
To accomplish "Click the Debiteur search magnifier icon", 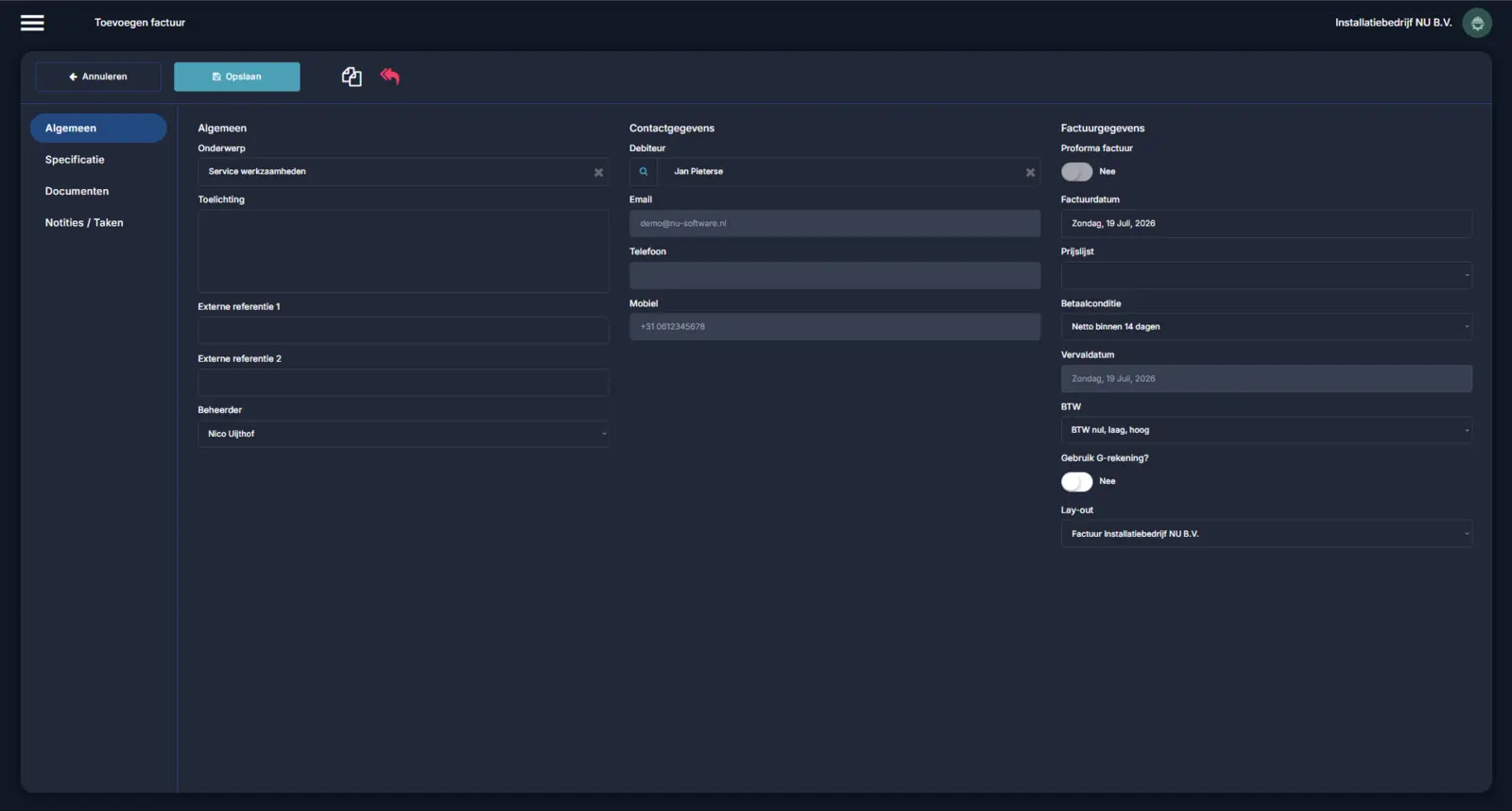I will coord(644,171).
